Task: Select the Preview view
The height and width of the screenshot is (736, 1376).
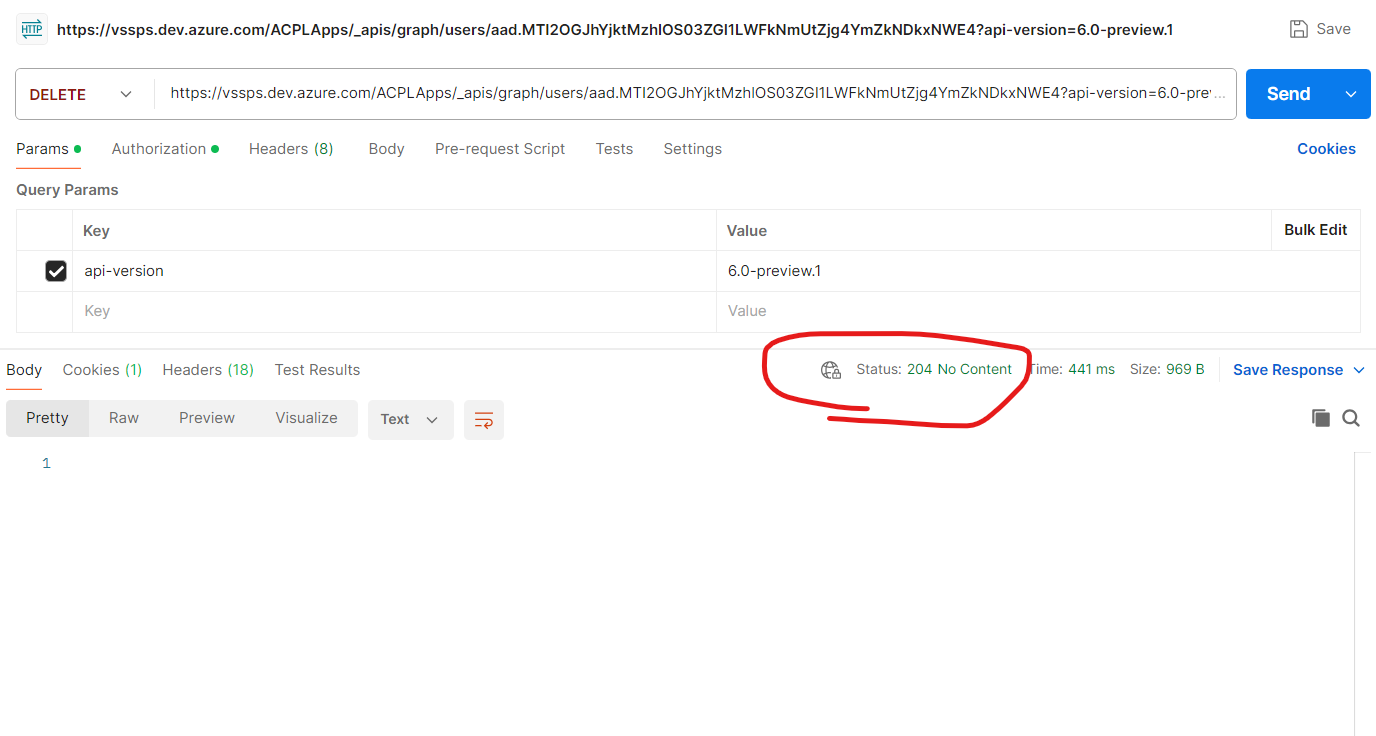Action: [207, 418]
